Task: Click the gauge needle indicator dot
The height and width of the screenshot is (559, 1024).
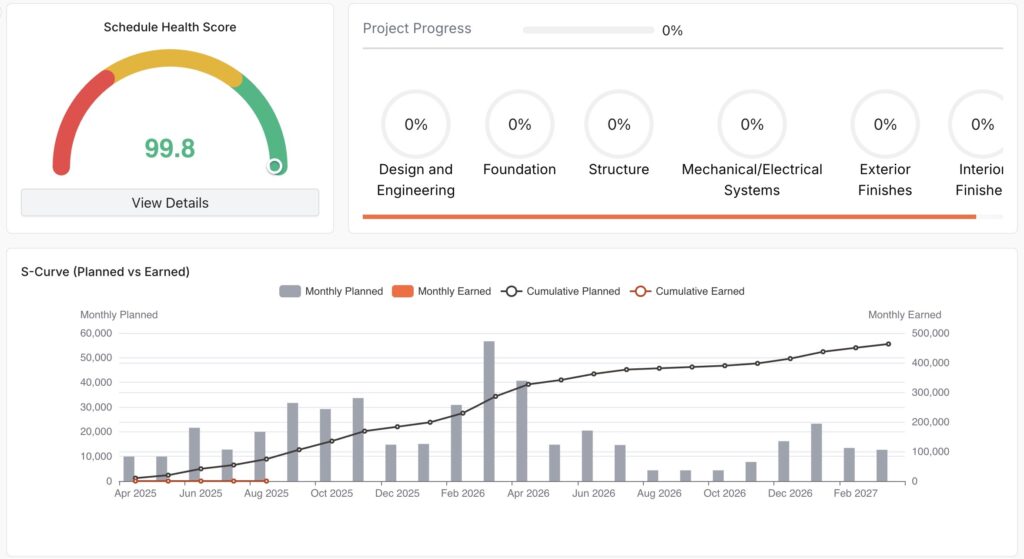Action: tap(275, 166)
